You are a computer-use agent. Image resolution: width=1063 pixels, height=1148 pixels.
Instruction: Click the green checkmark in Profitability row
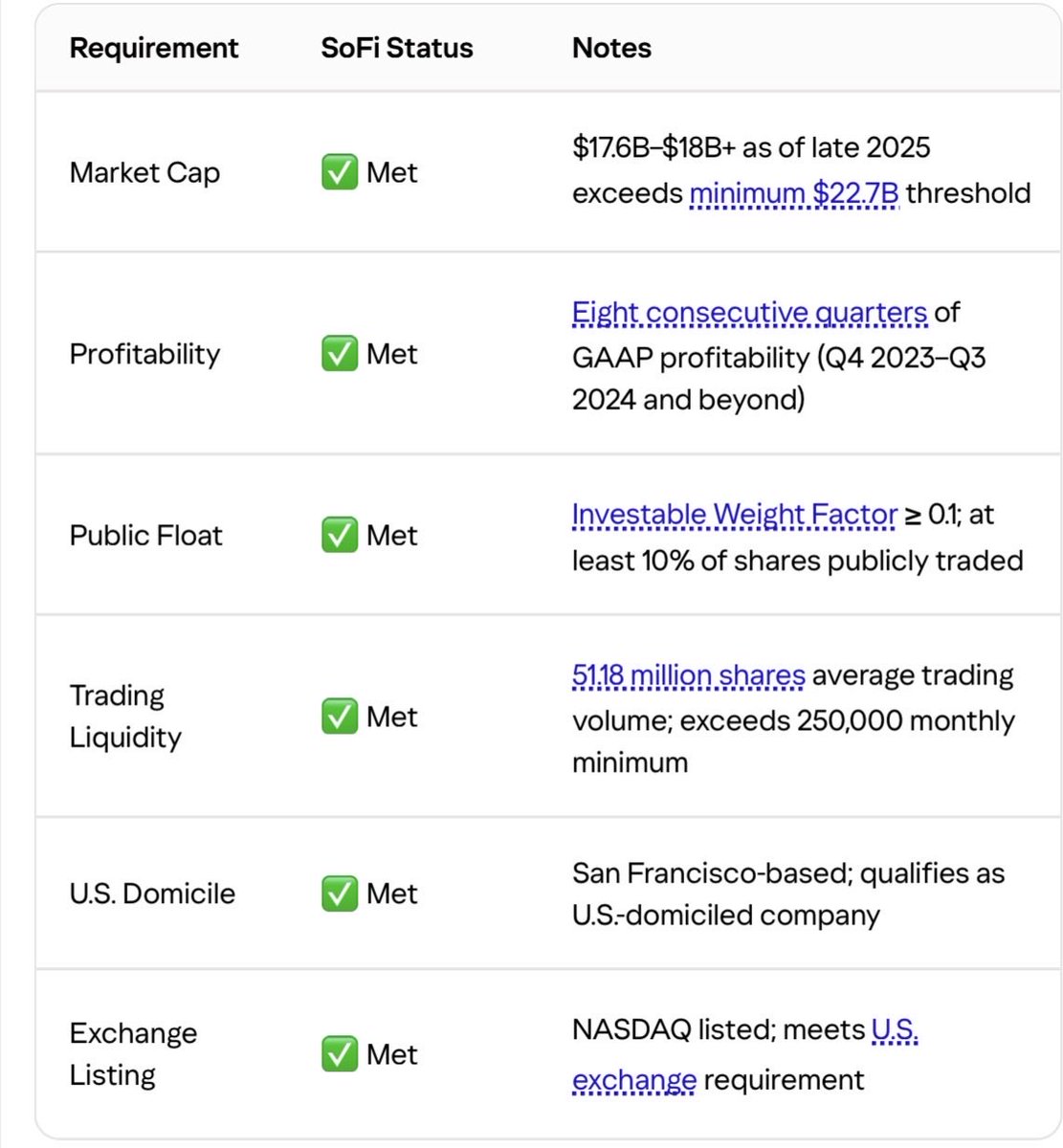[340, 353]
